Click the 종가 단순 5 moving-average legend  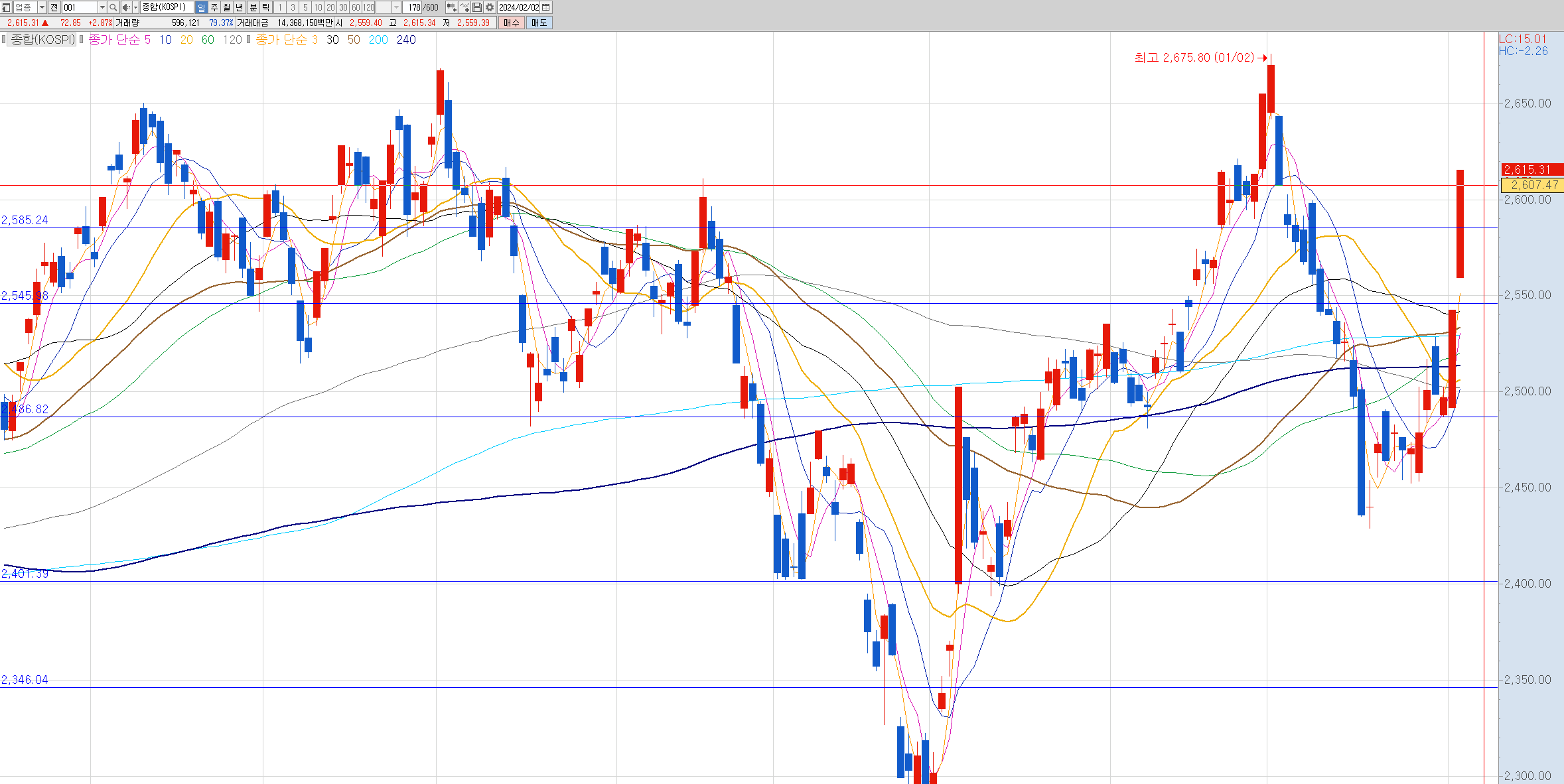click(x=119, y=40)
